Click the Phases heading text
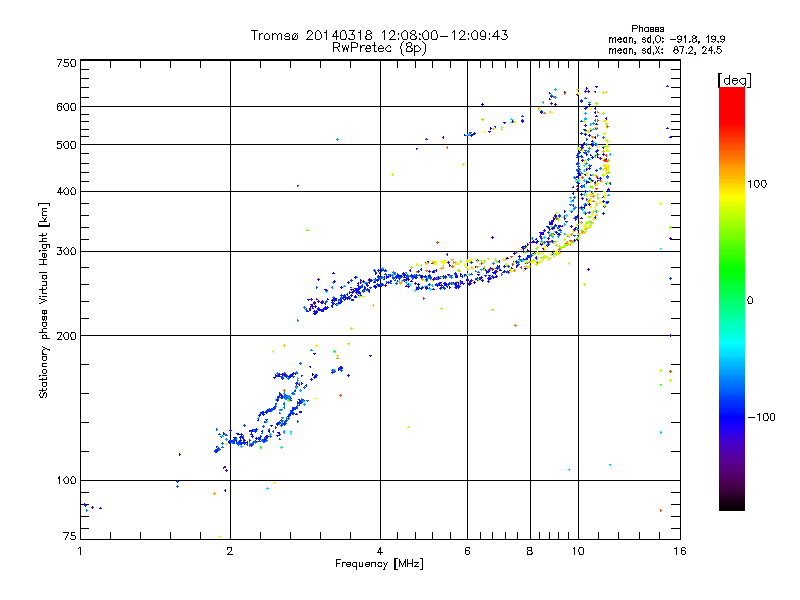Viewport: 800px width, 600px height. (647, 29)
